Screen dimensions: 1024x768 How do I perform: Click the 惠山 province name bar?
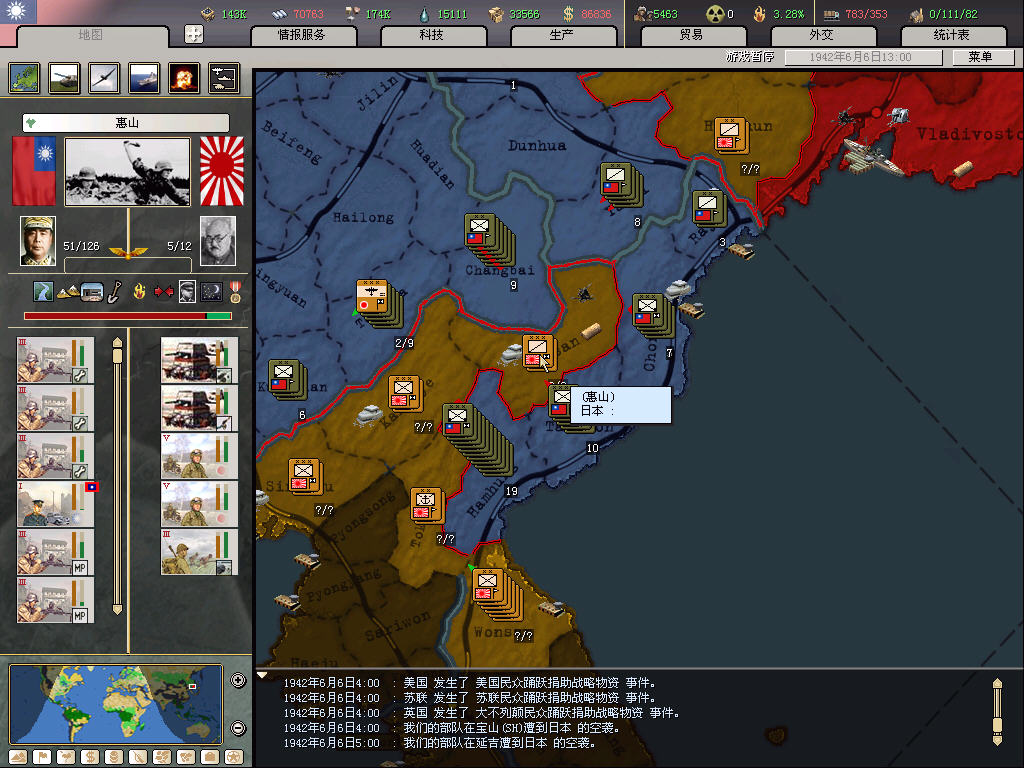(126, 123)
